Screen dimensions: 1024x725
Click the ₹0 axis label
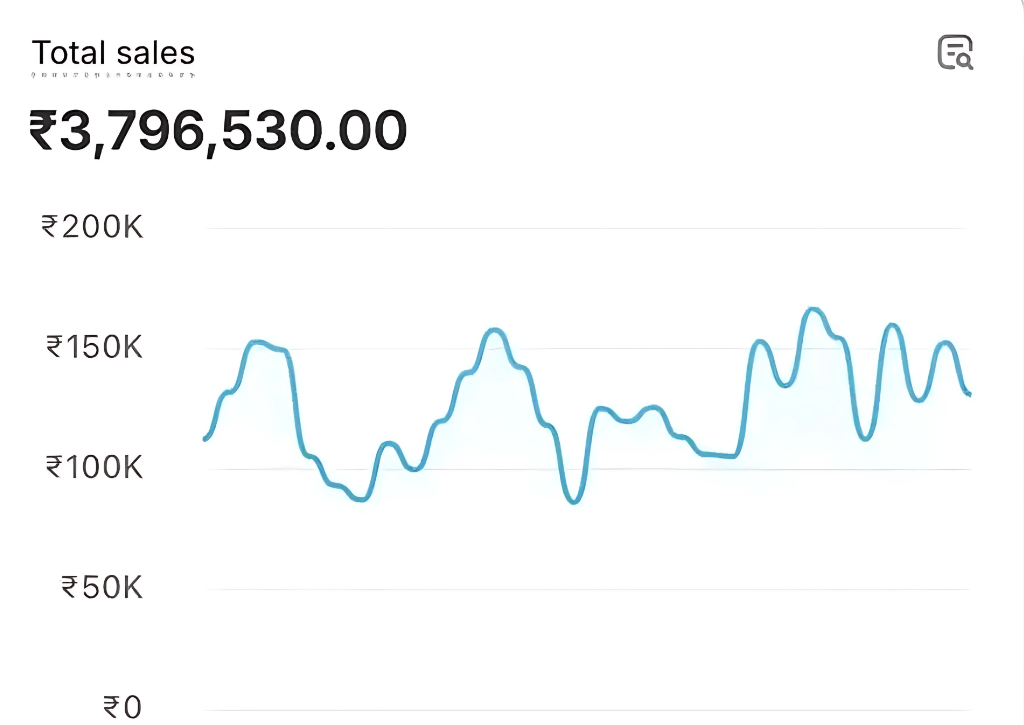coord(123,707)
